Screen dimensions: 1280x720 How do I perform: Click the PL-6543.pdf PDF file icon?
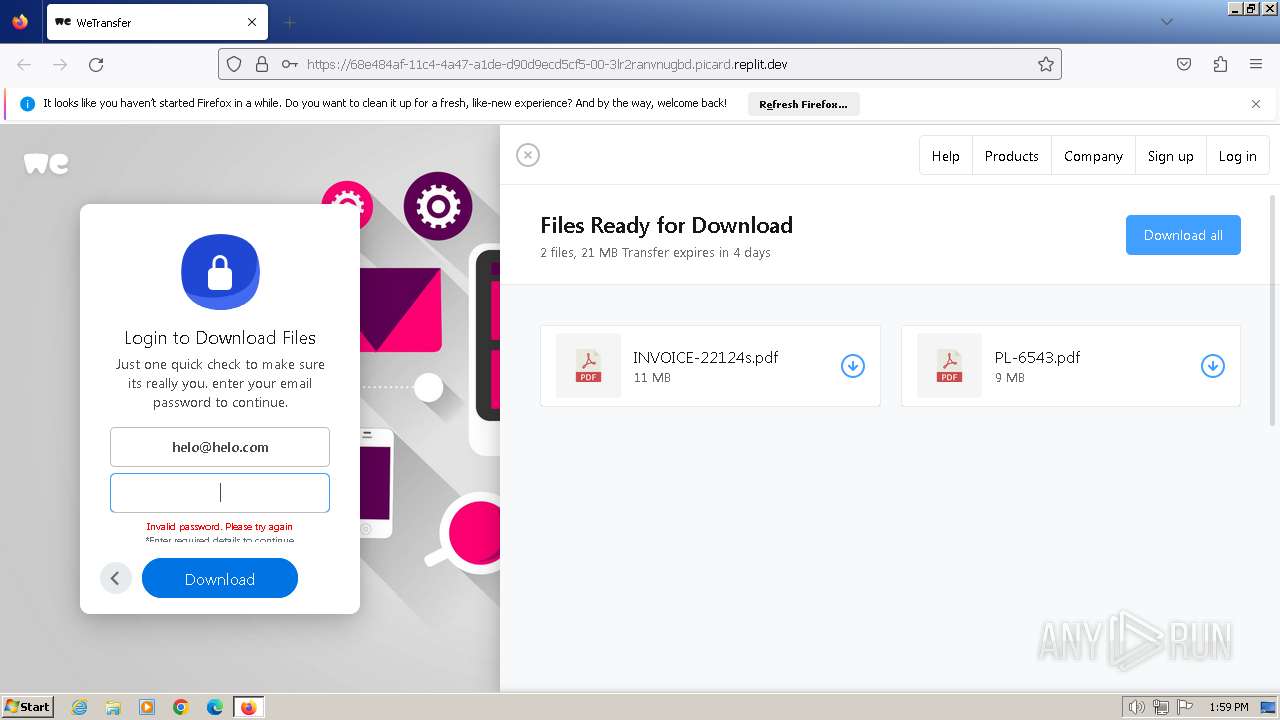(949, 366)
